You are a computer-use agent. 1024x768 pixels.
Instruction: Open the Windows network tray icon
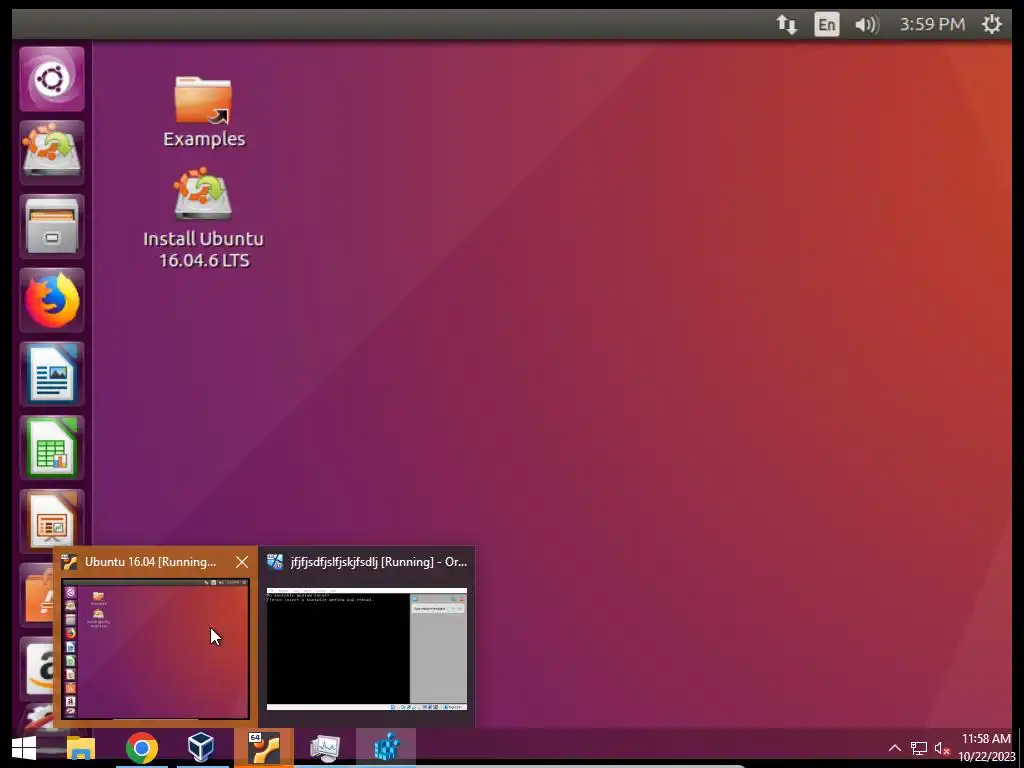click(x=919, y=748)
